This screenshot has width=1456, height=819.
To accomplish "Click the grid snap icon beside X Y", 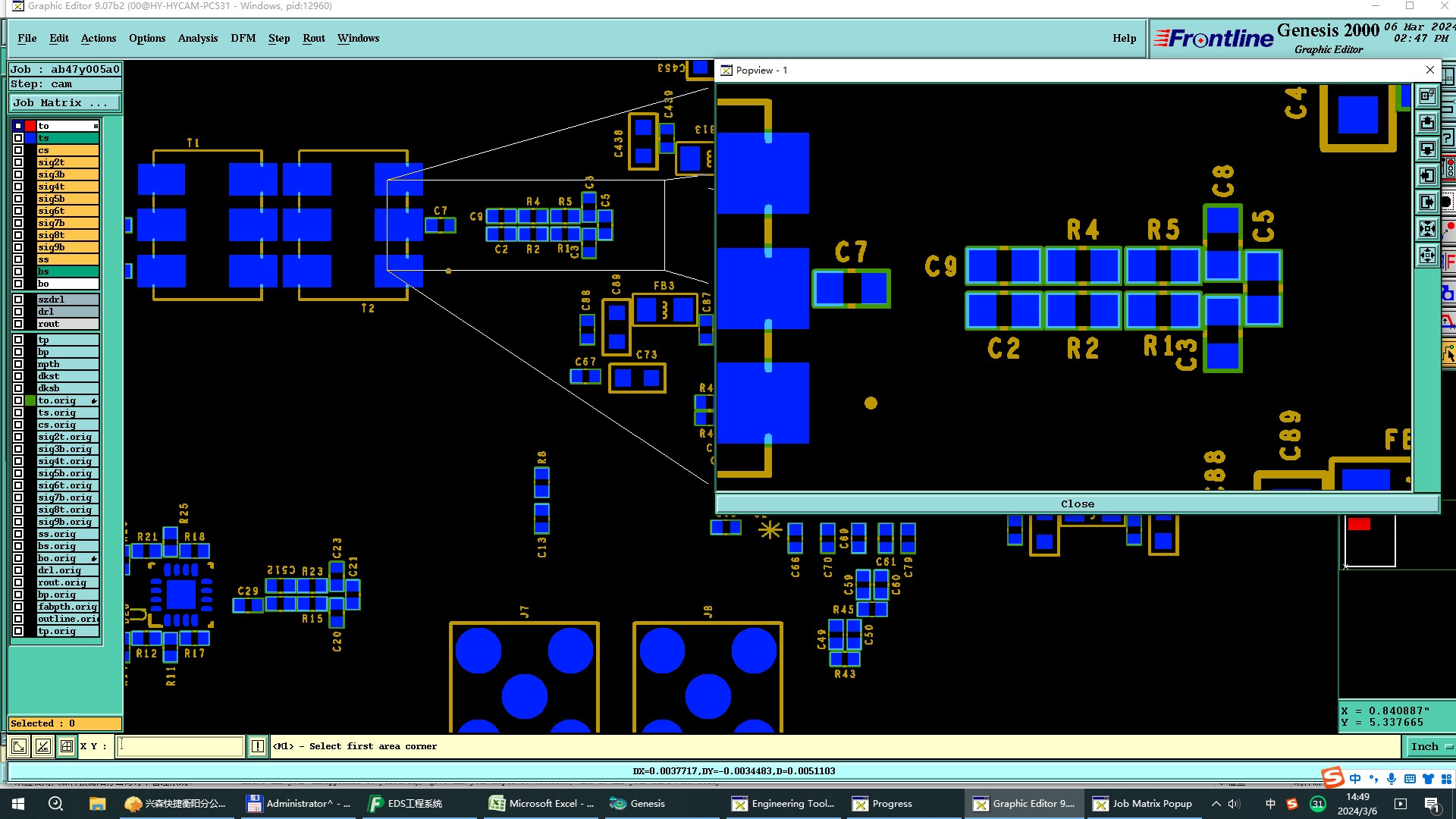I will 67,746.
